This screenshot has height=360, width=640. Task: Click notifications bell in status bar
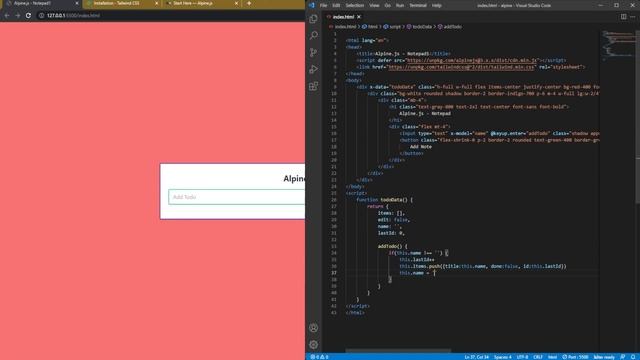point(633,357)
